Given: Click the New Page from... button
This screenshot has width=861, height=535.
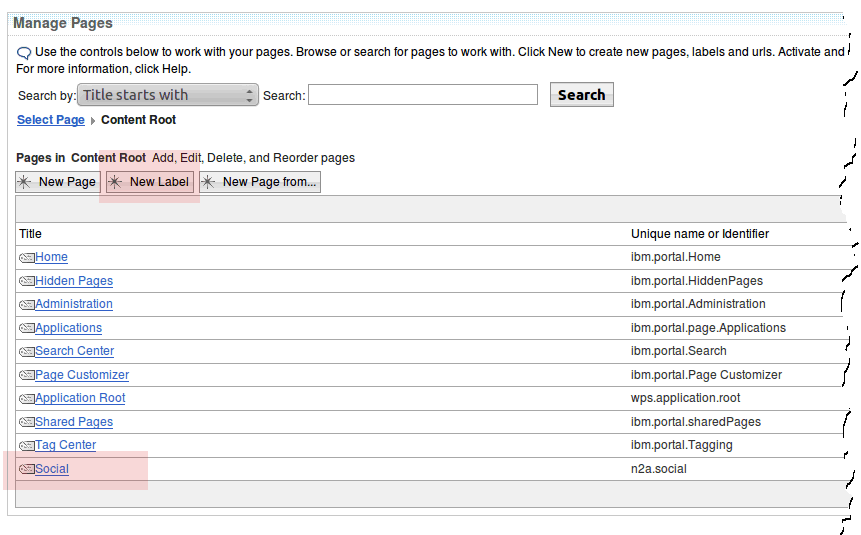Looking at the screenshot, I should point(260,182).
